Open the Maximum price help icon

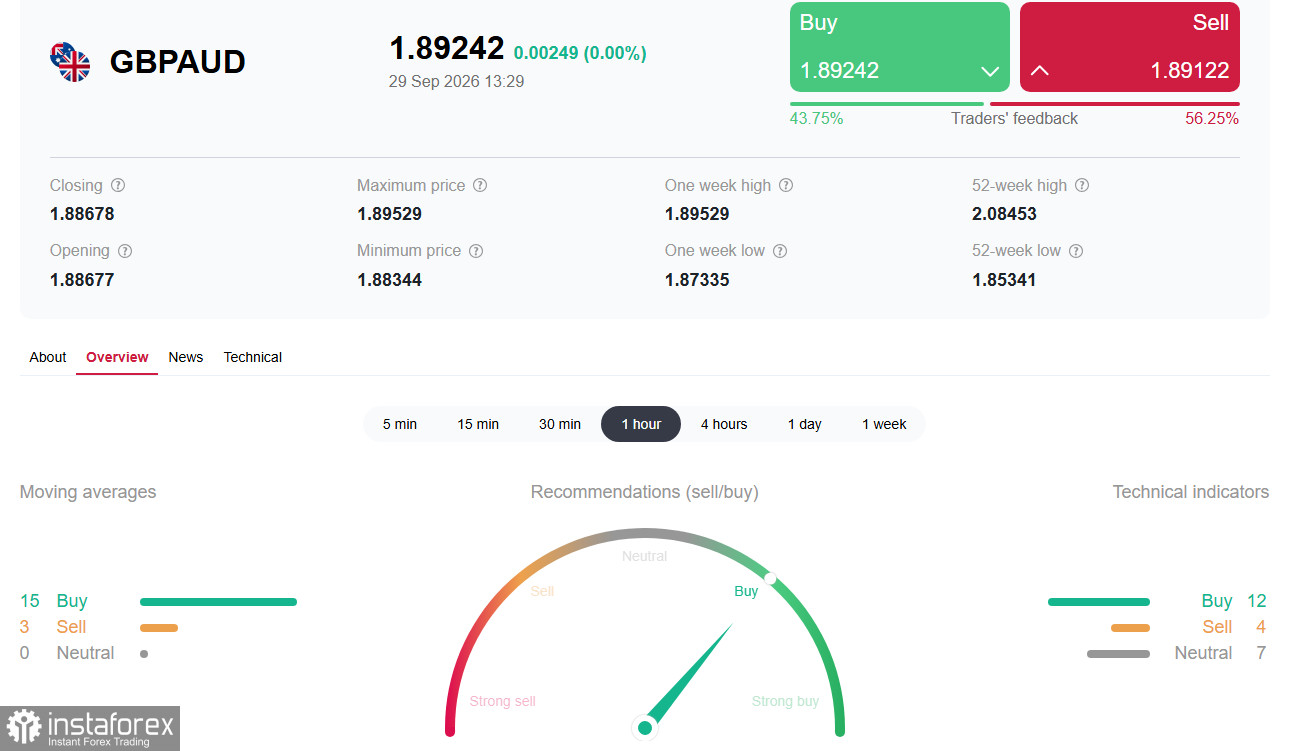(x=480, y=186)
